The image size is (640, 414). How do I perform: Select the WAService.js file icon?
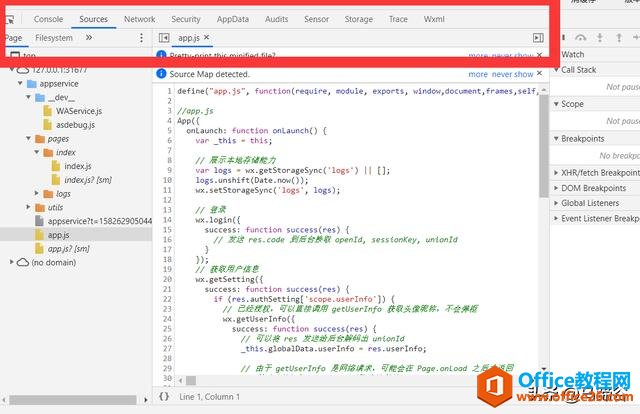(x=48, y=111)
